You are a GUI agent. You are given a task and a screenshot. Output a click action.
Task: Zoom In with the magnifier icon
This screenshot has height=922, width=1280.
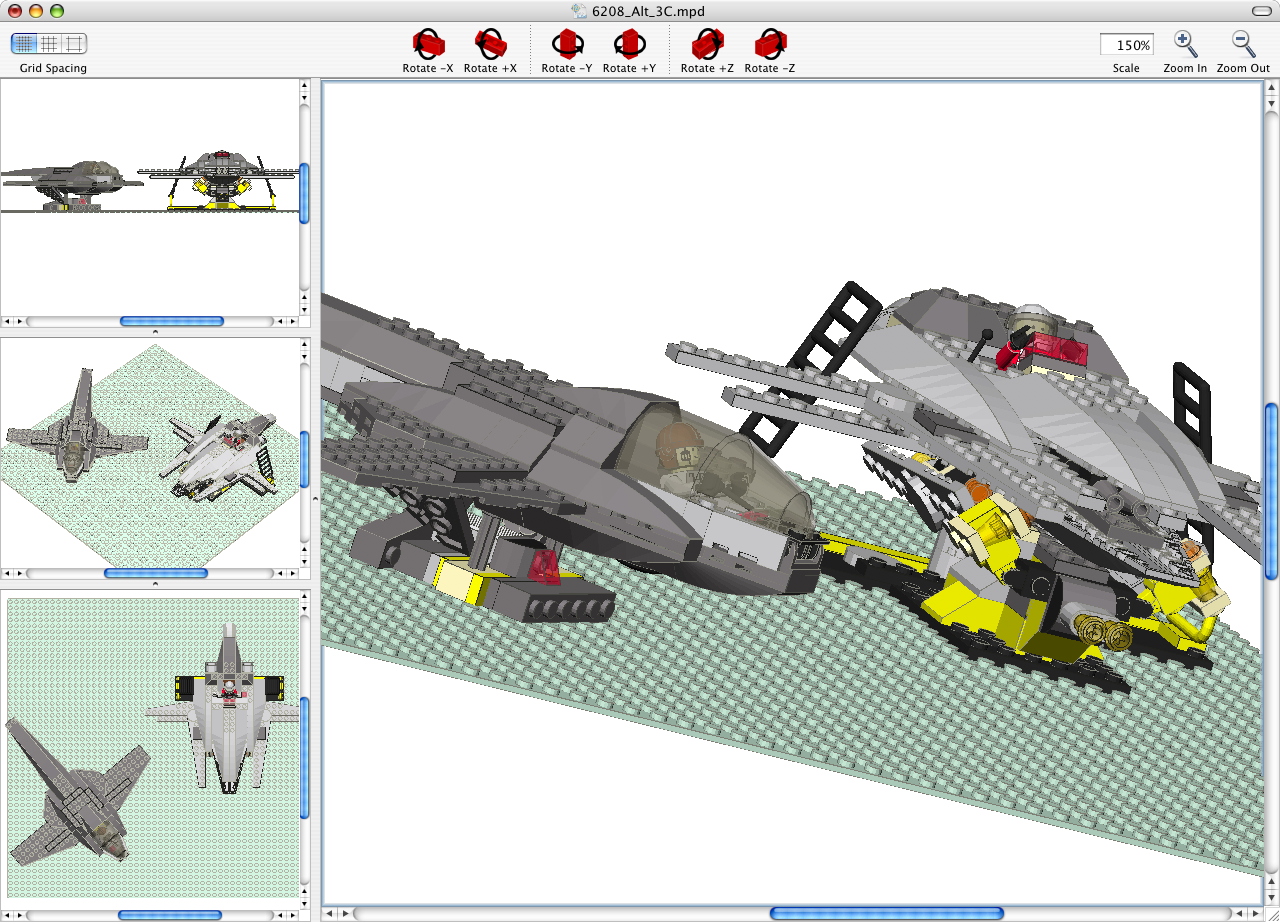[1185, 44]
